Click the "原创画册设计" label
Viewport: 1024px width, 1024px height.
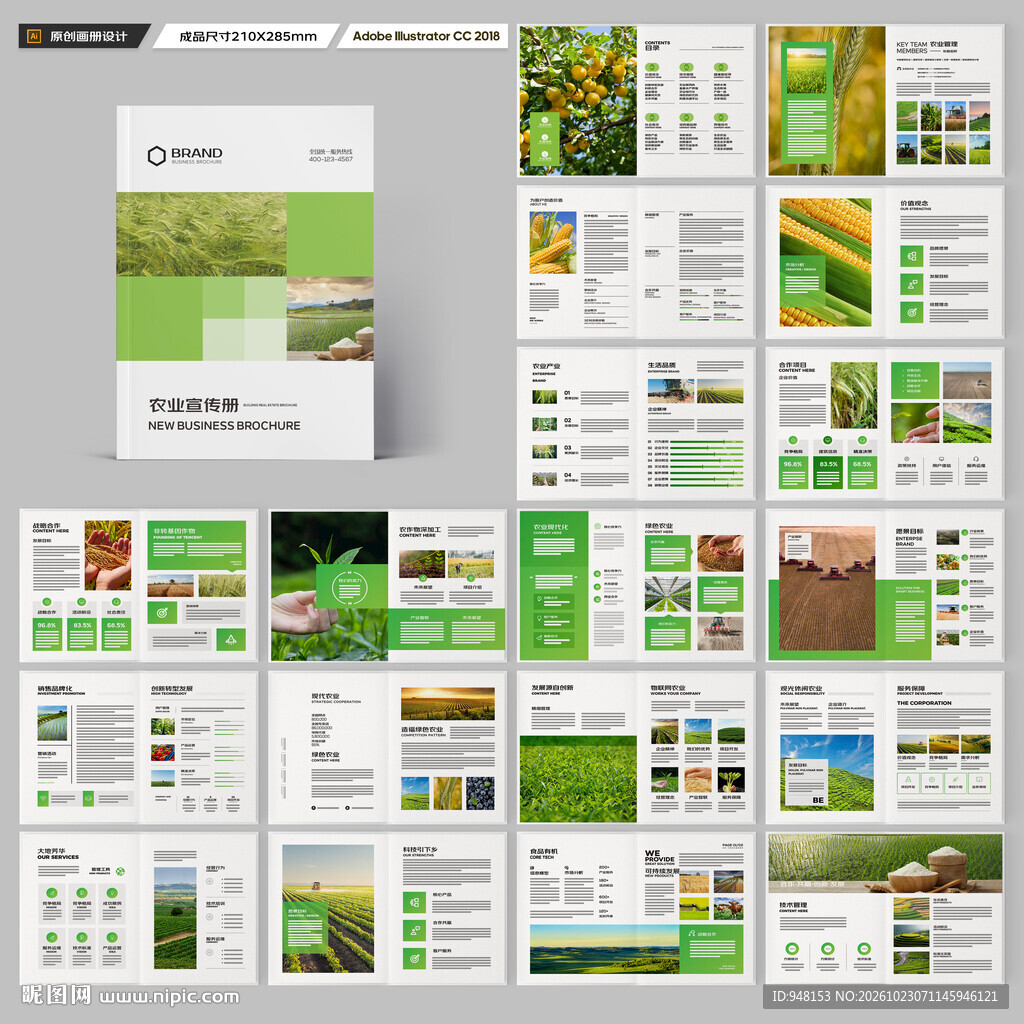[x=88, y=37]
